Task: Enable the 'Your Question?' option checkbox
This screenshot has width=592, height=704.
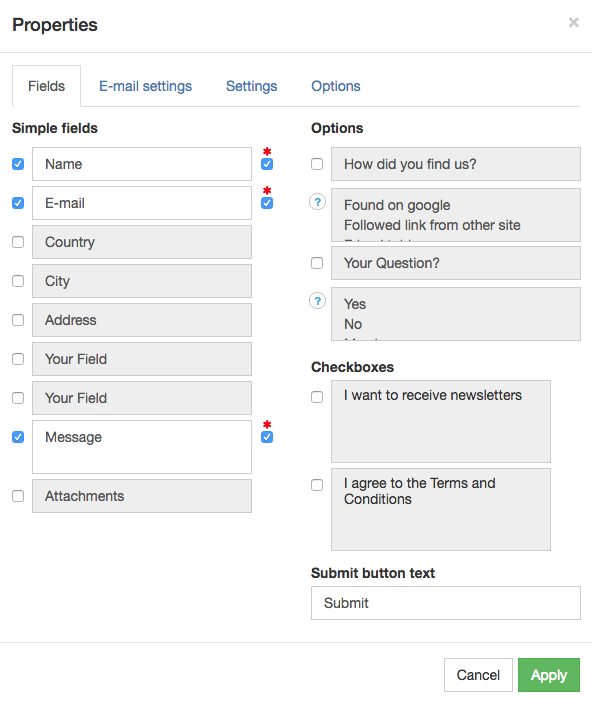Action: (x=317, y=263)
